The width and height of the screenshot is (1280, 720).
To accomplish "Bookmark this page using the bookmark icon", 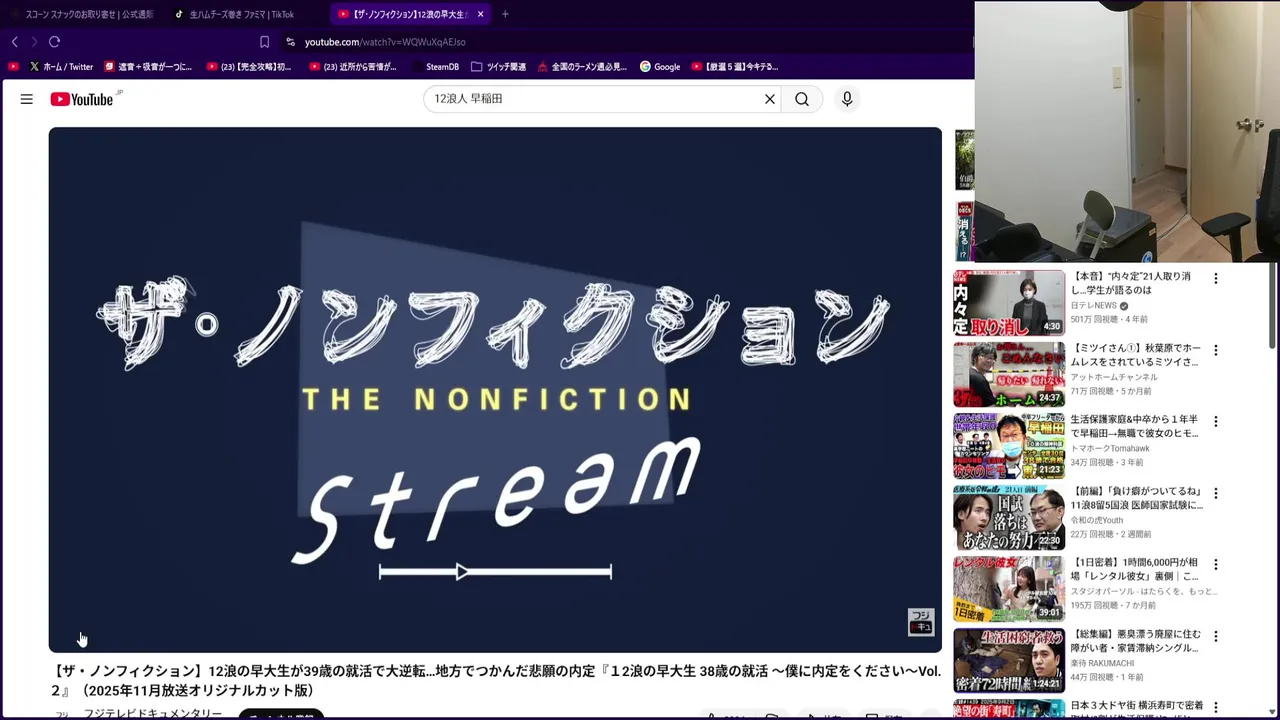I will 264,42.
